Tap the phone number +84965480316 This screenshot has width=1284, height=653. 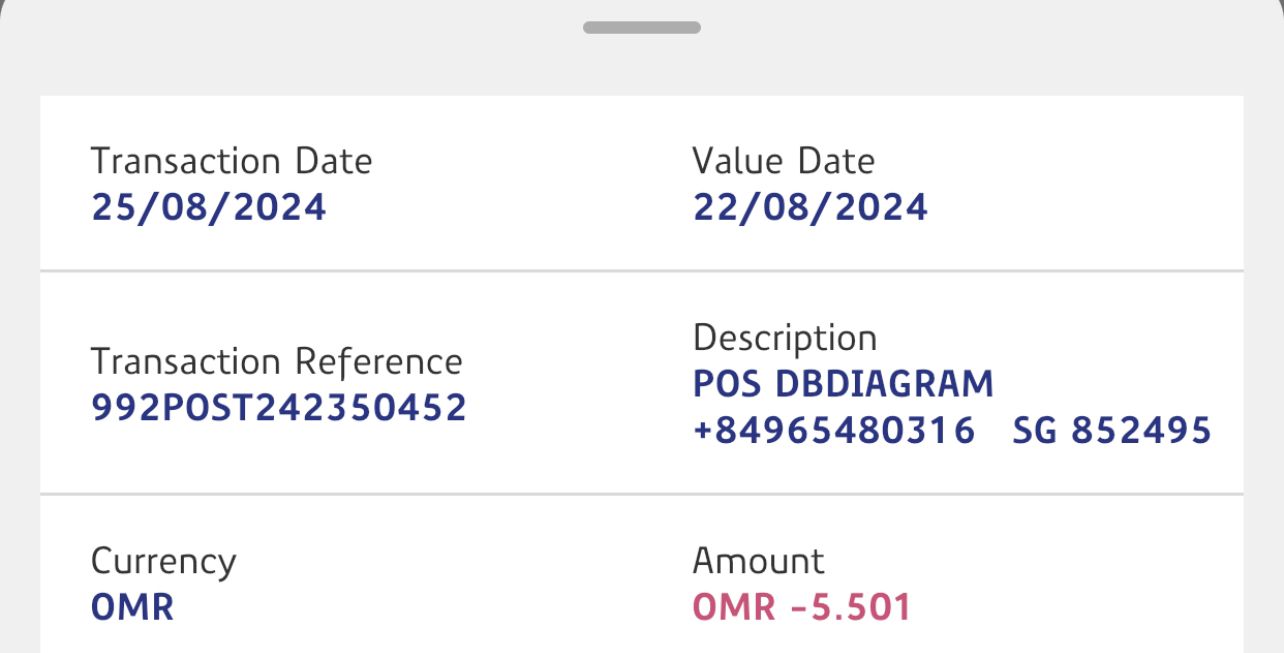(834, 431)
